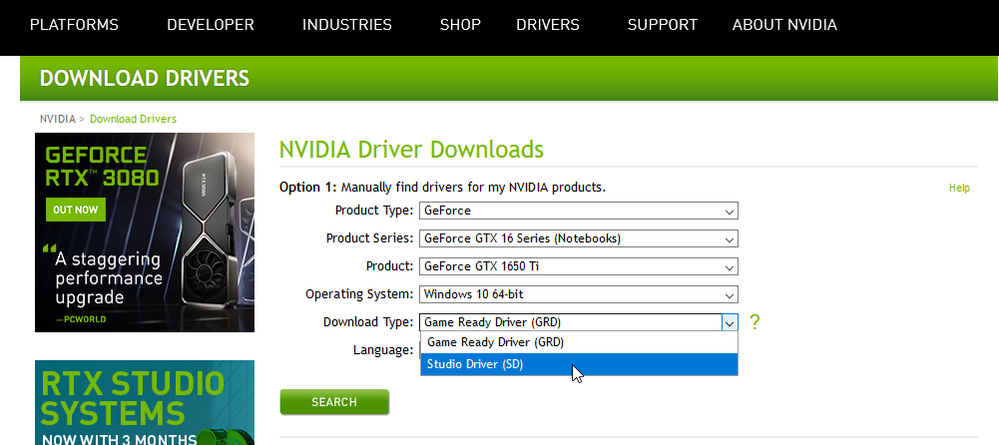Open the Help link
999x445 pixels.
pyautogui.click(x=959, y=188)
